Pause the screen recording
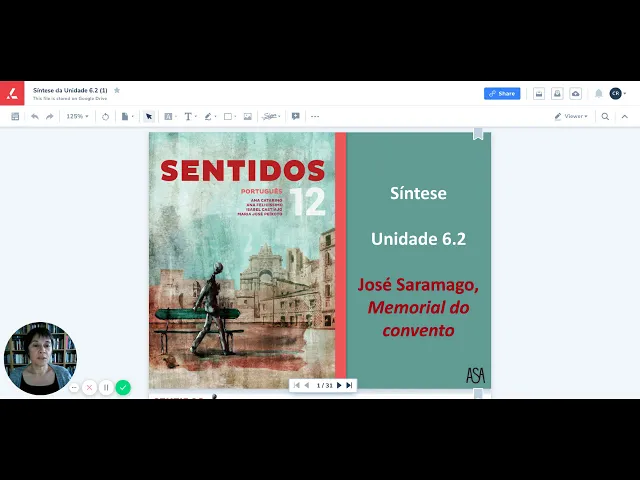Viewport: 640px width, 480px height. coord(106,387)
